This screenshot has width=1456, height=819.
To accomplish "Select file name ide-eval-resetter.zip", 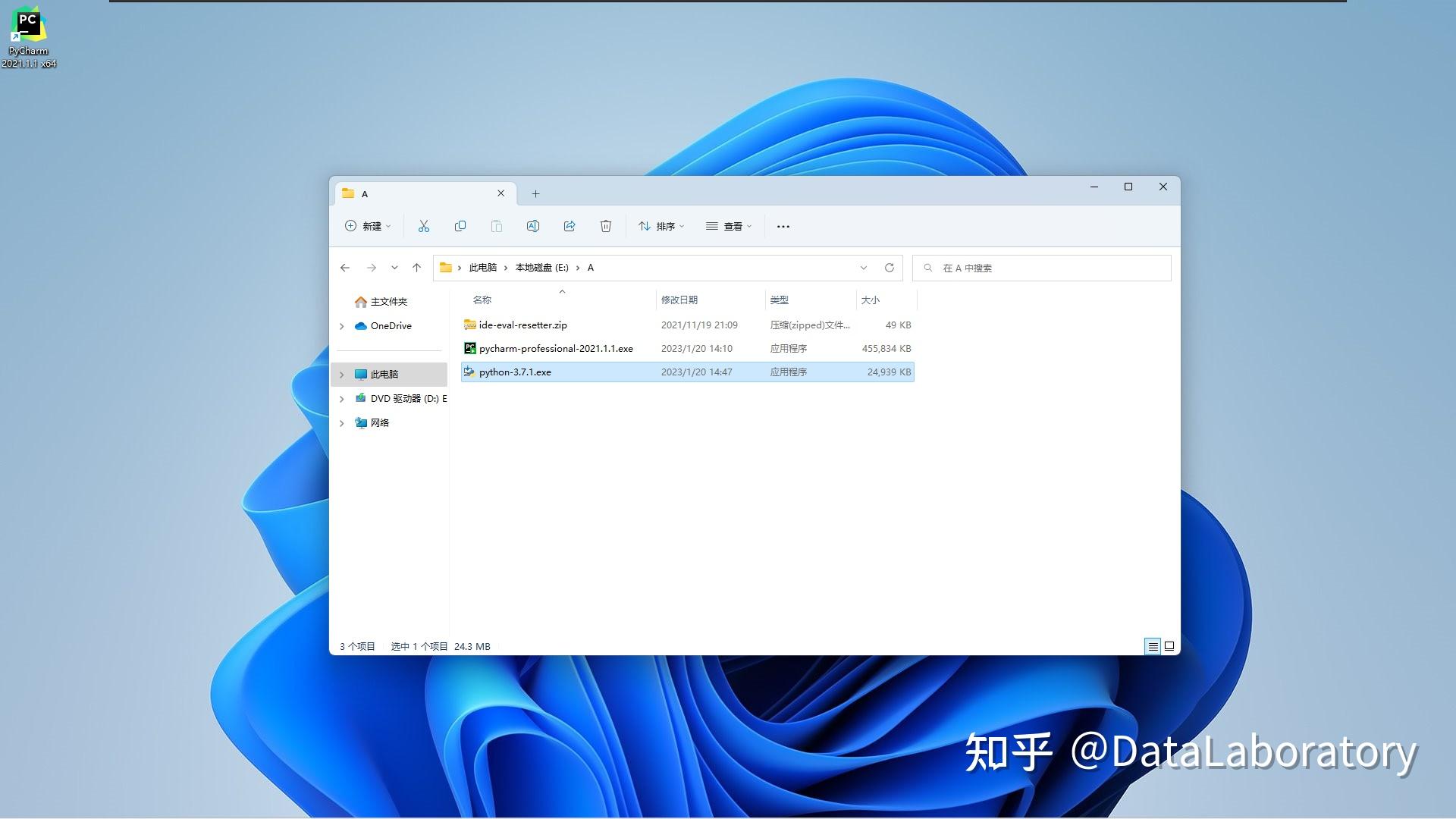I will (x=523, y=325).
